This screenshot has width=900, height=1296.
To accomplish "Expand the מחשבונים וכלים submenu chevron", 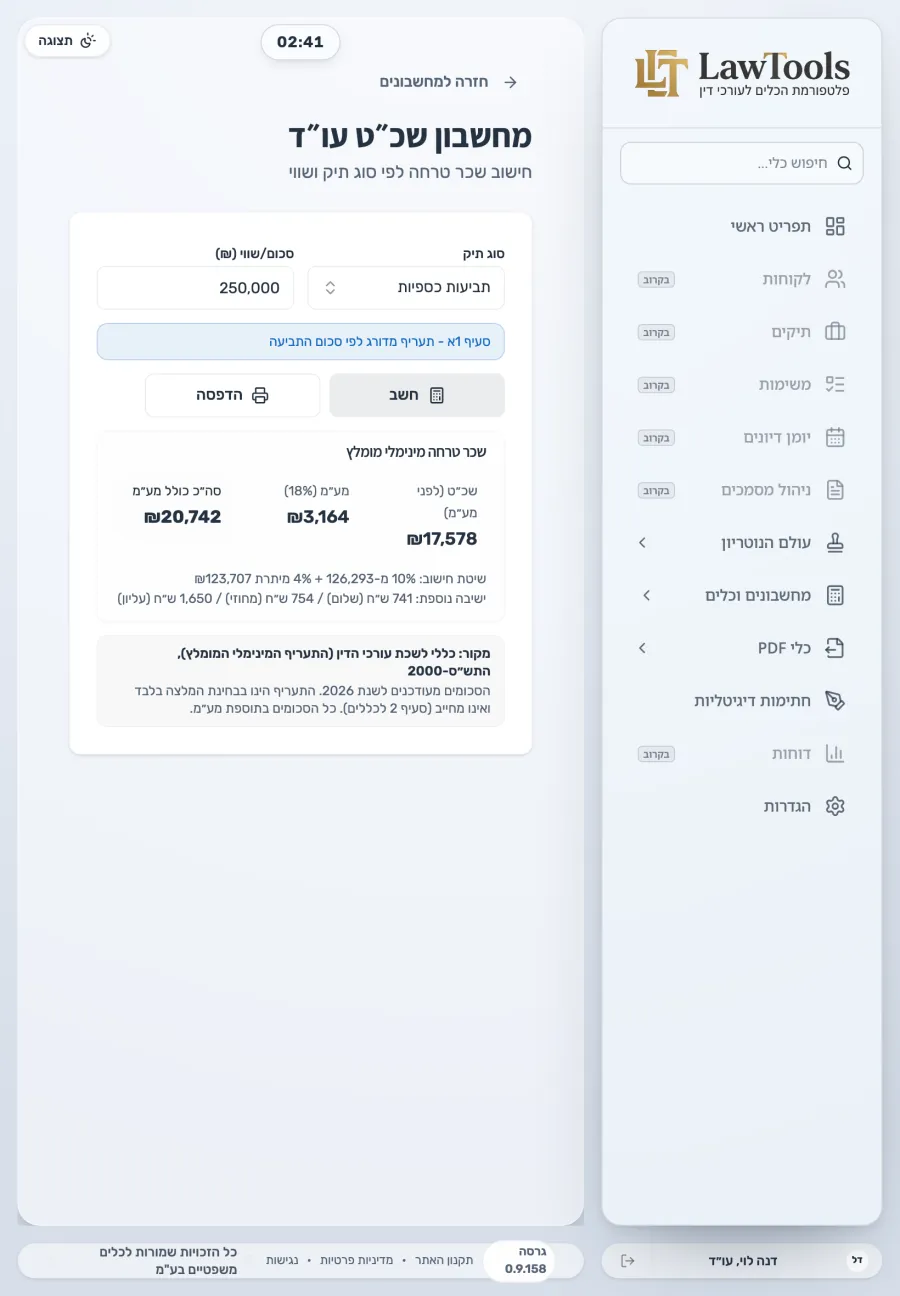I will coord(646,595).
